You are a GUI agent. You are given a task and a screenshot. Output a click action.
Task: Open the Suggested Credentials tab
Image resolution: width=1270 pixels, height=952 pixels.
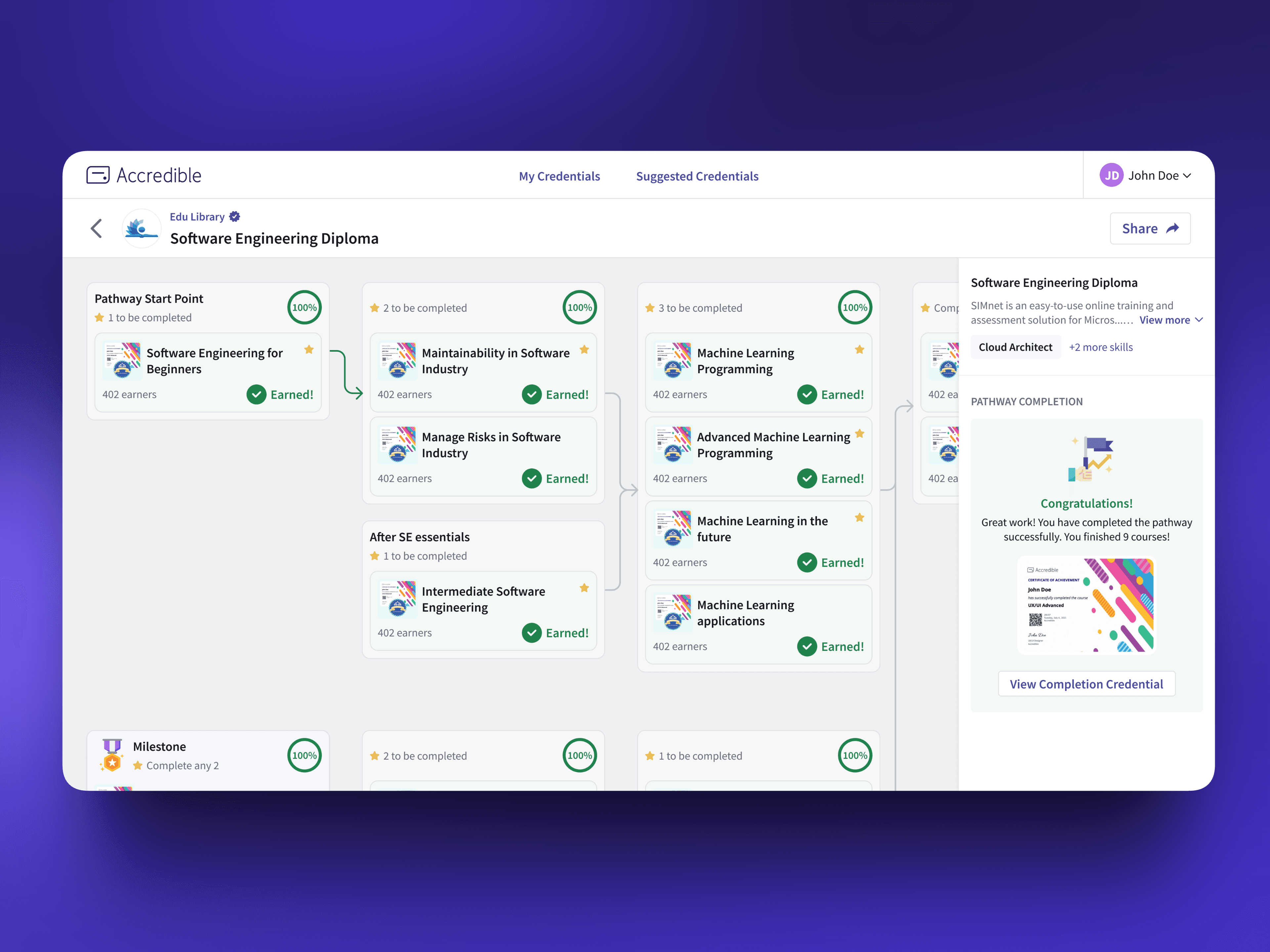[x=697, y=176]
